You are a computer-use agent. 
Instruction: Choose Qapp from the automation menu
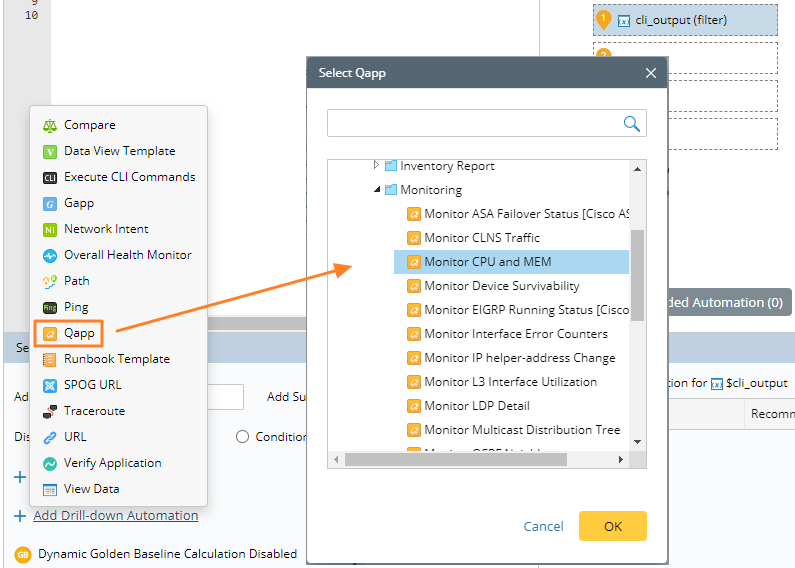tap(78, 333)
